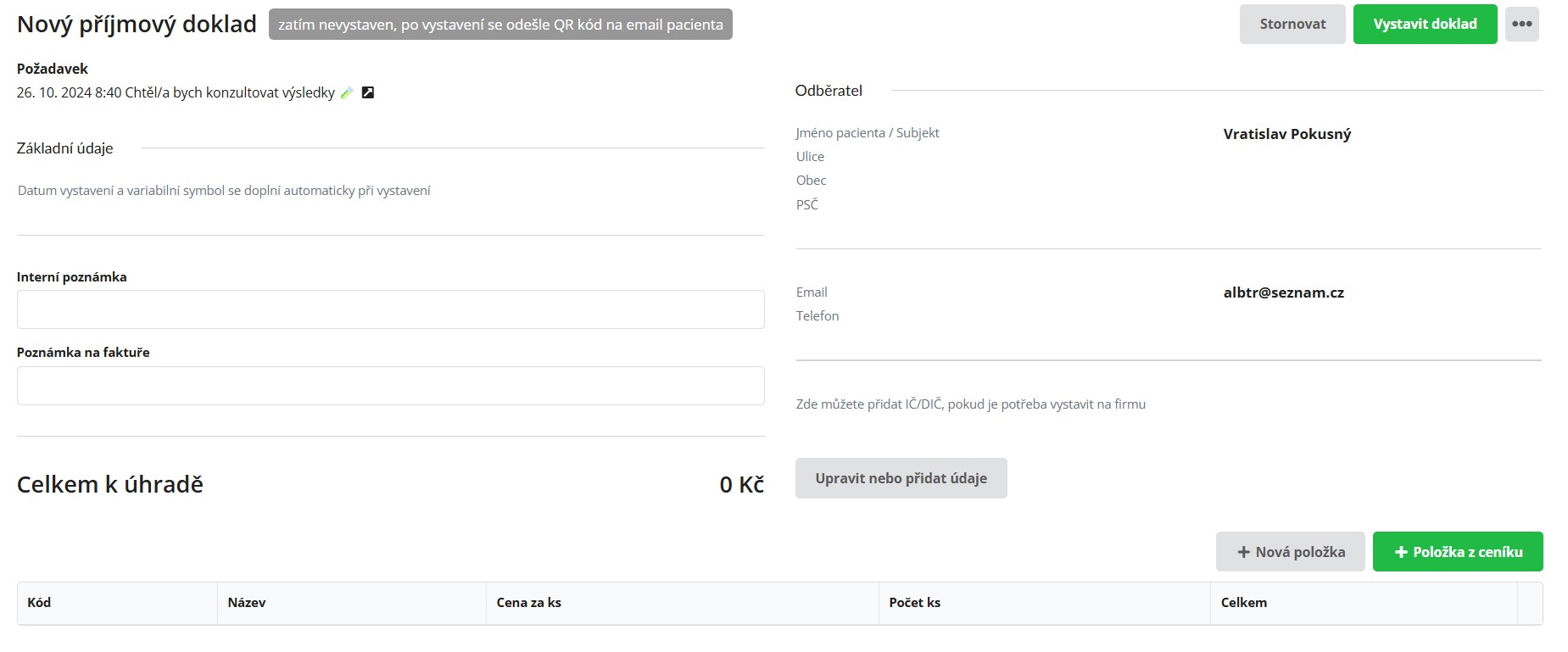Click into the Poznámka na faktuře field
This screenshot has width=1568, height=652.
pyautogui.click(x=390, y=386)
